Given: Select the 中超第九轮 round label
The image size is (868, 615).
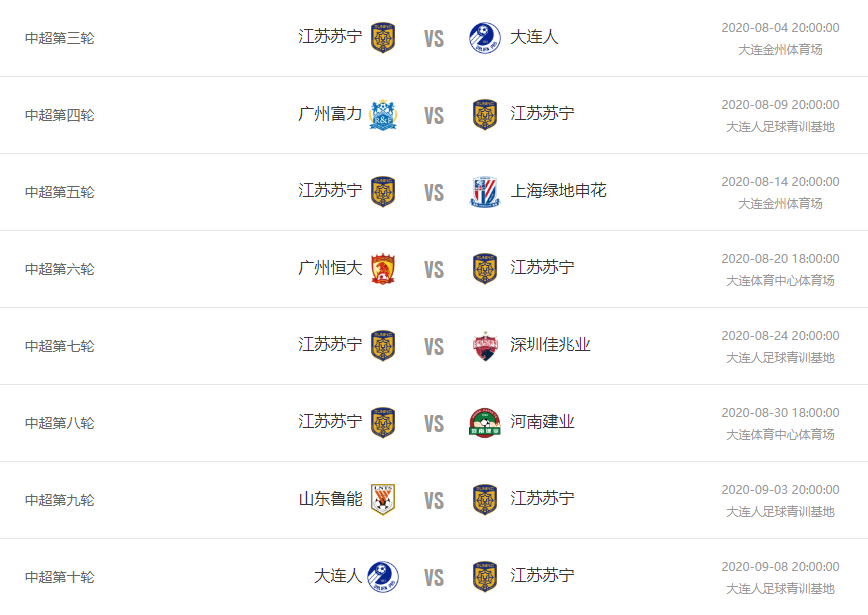Looking at the screenshot, I should click(x=60, y=500).
